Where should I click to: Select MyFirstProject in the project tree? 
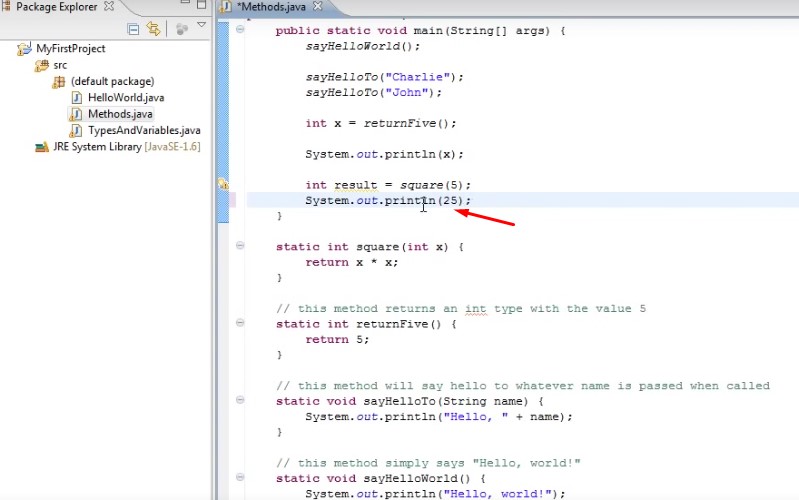coord(70,48)
